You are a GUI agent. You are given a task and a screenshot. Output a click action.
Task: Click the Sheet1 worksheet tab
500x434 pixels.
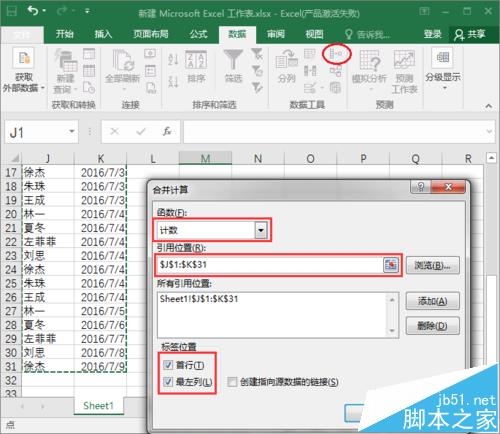pyautogui.click(x=98, y=406)
